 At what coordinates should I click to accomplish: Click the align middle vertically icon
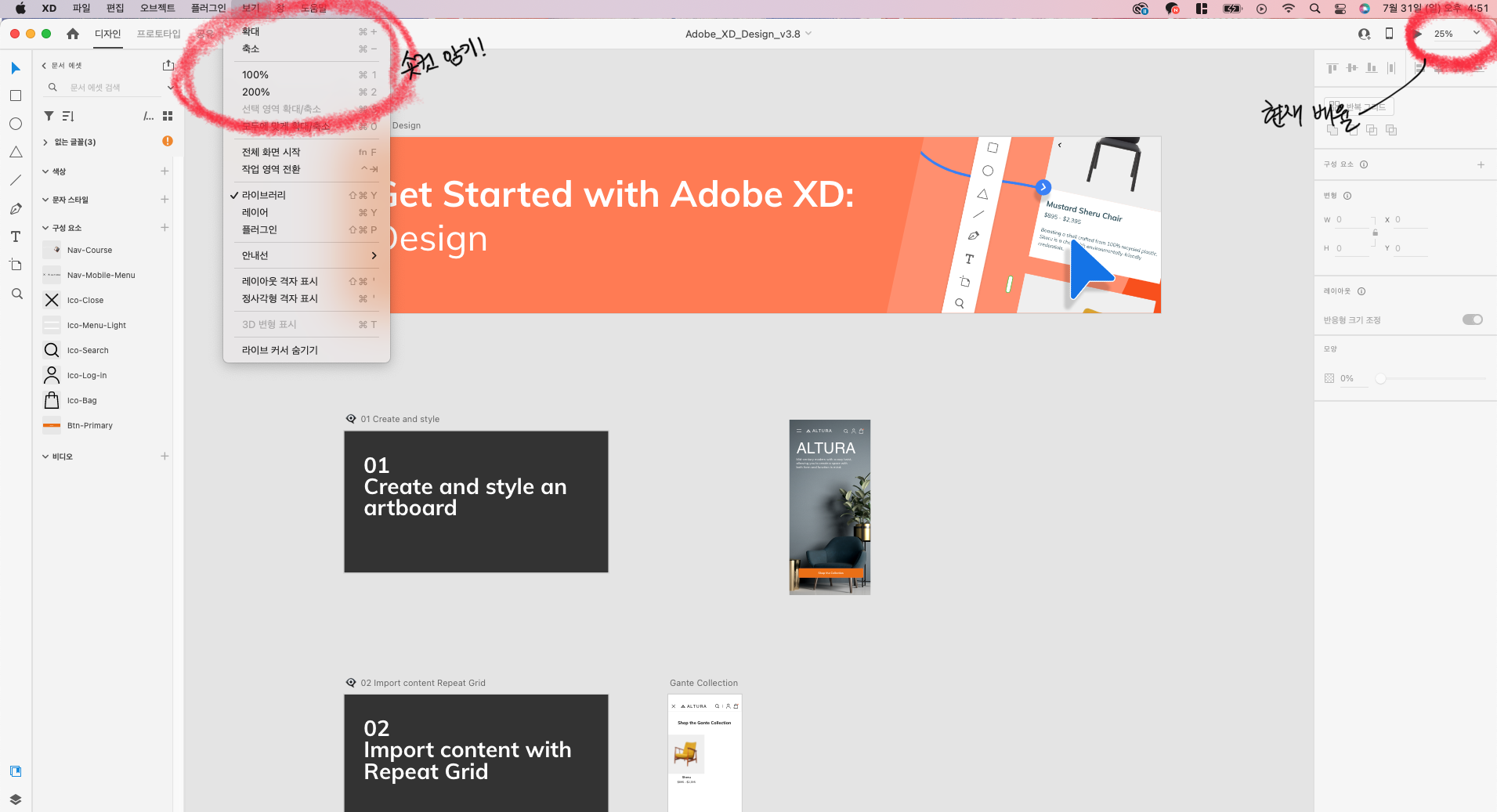pos(1352,68)
